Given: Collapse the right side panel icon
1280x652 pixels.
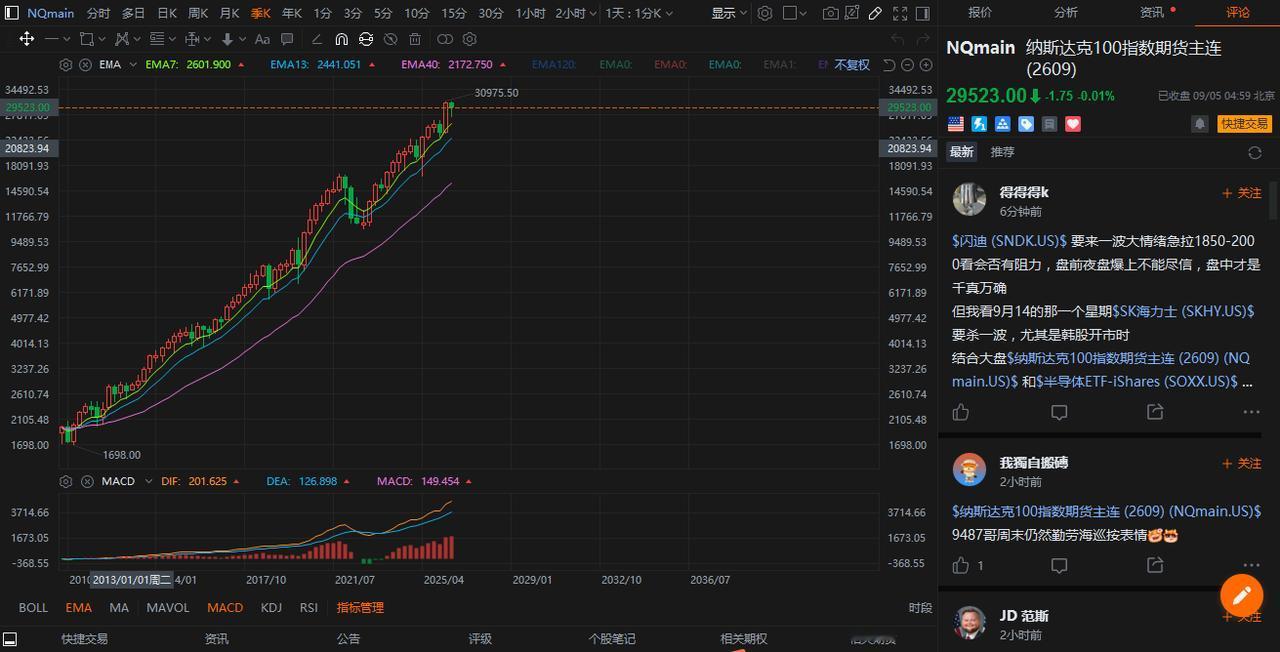Looking at the screenshot, I should tap(921, 13).
